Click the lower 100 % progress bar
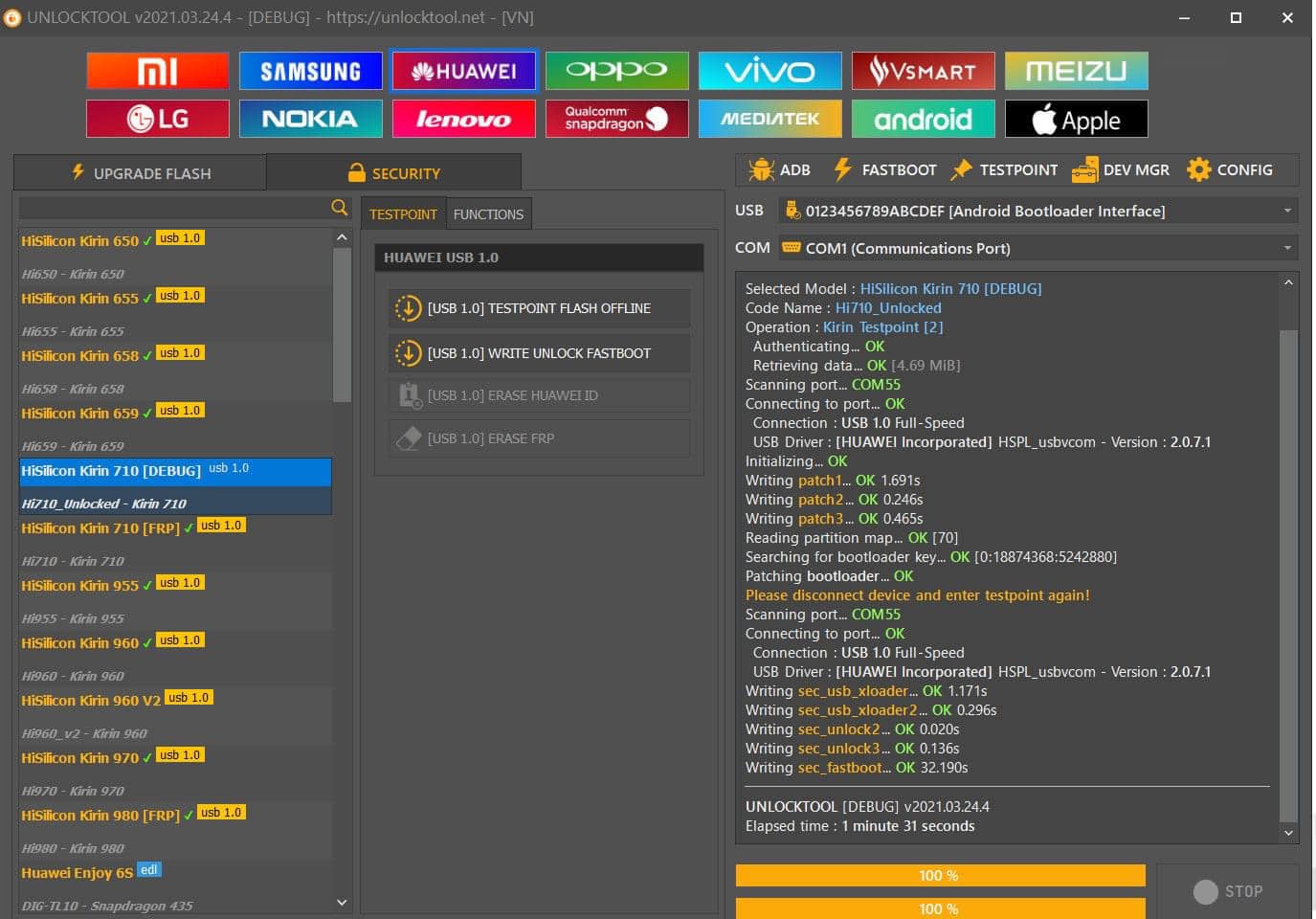The width and height of the screenshot is (1316, 919). pyautogui.click(x=940, y=908)
